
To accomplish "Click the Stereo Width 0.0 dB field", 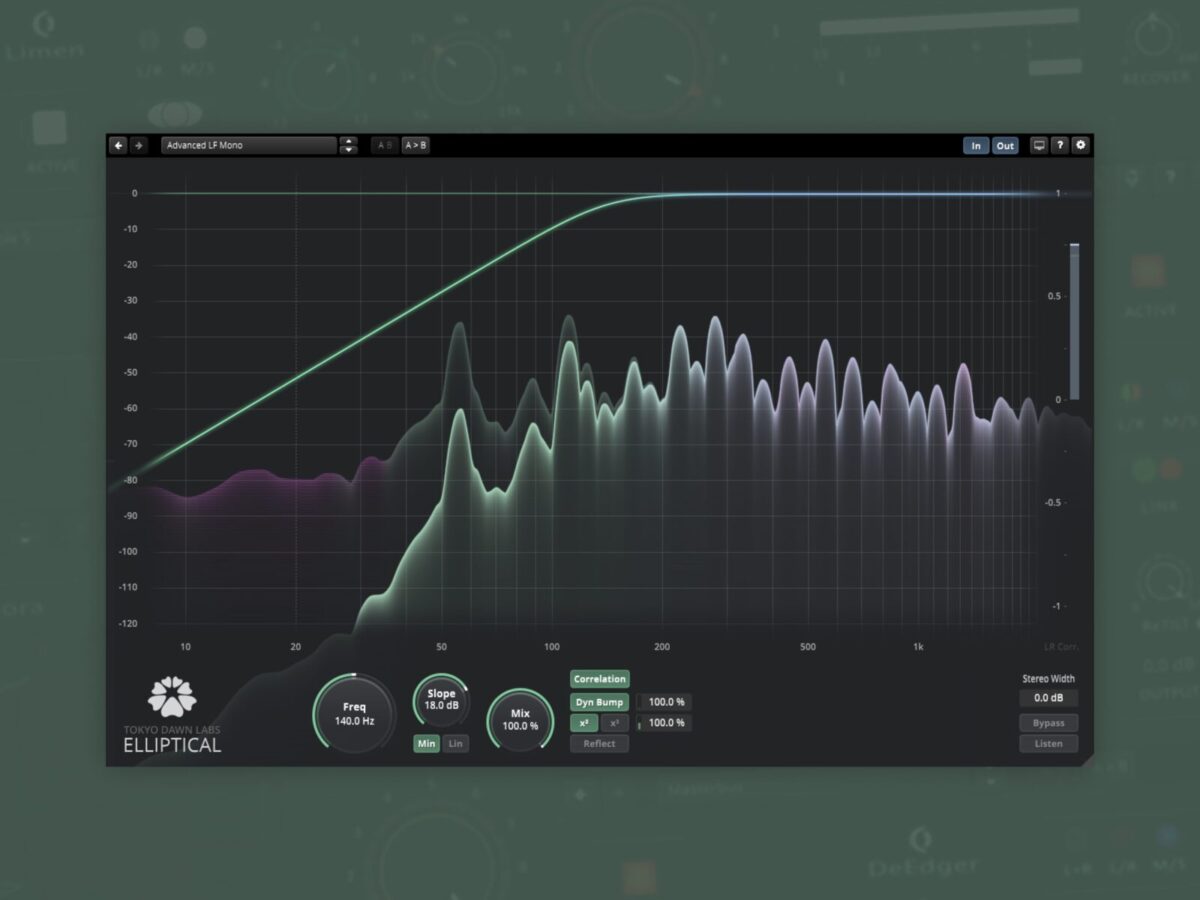I will click(x=1048, y=698).
